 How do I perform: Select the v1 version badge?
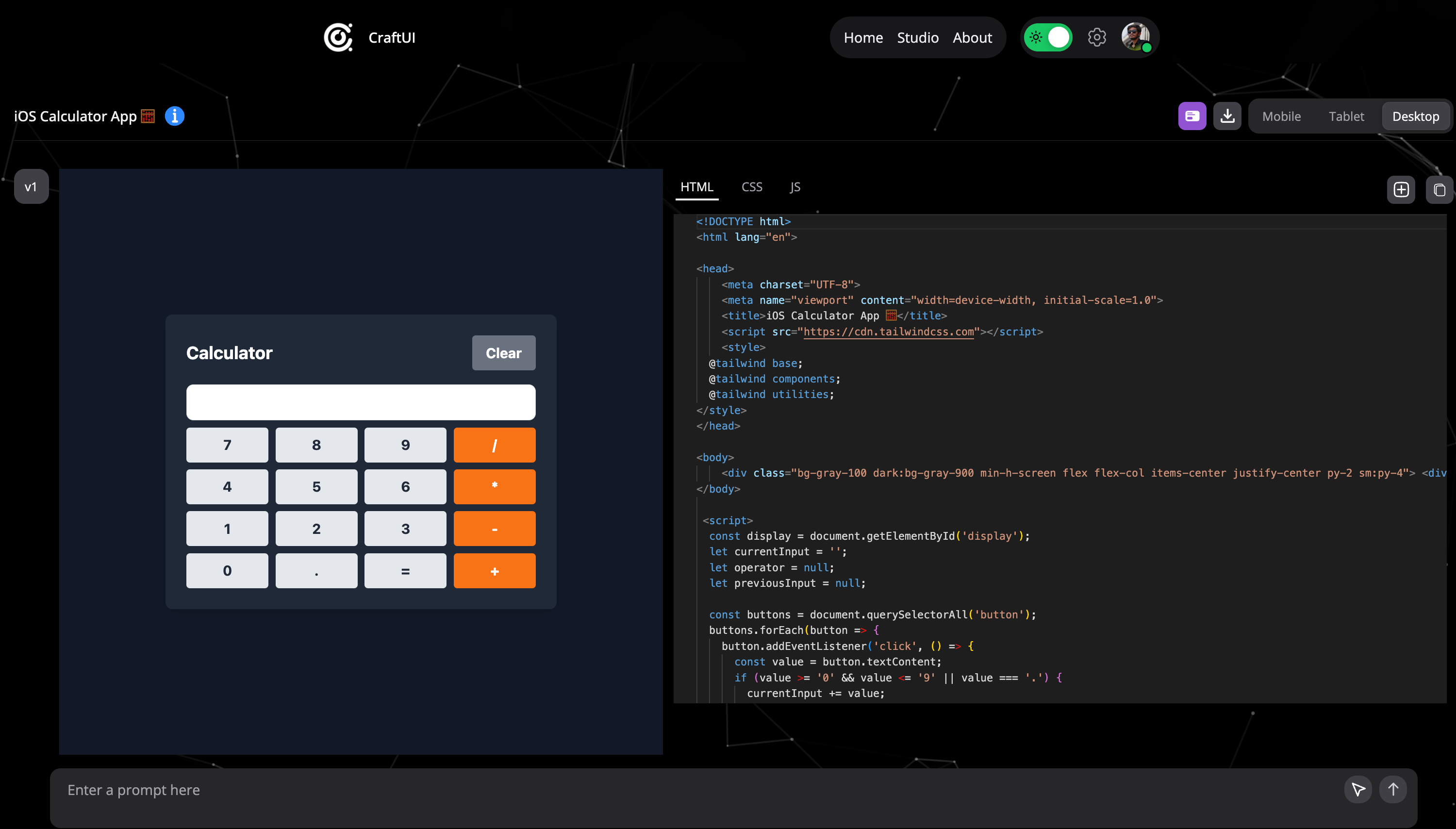tap(31, 187)
